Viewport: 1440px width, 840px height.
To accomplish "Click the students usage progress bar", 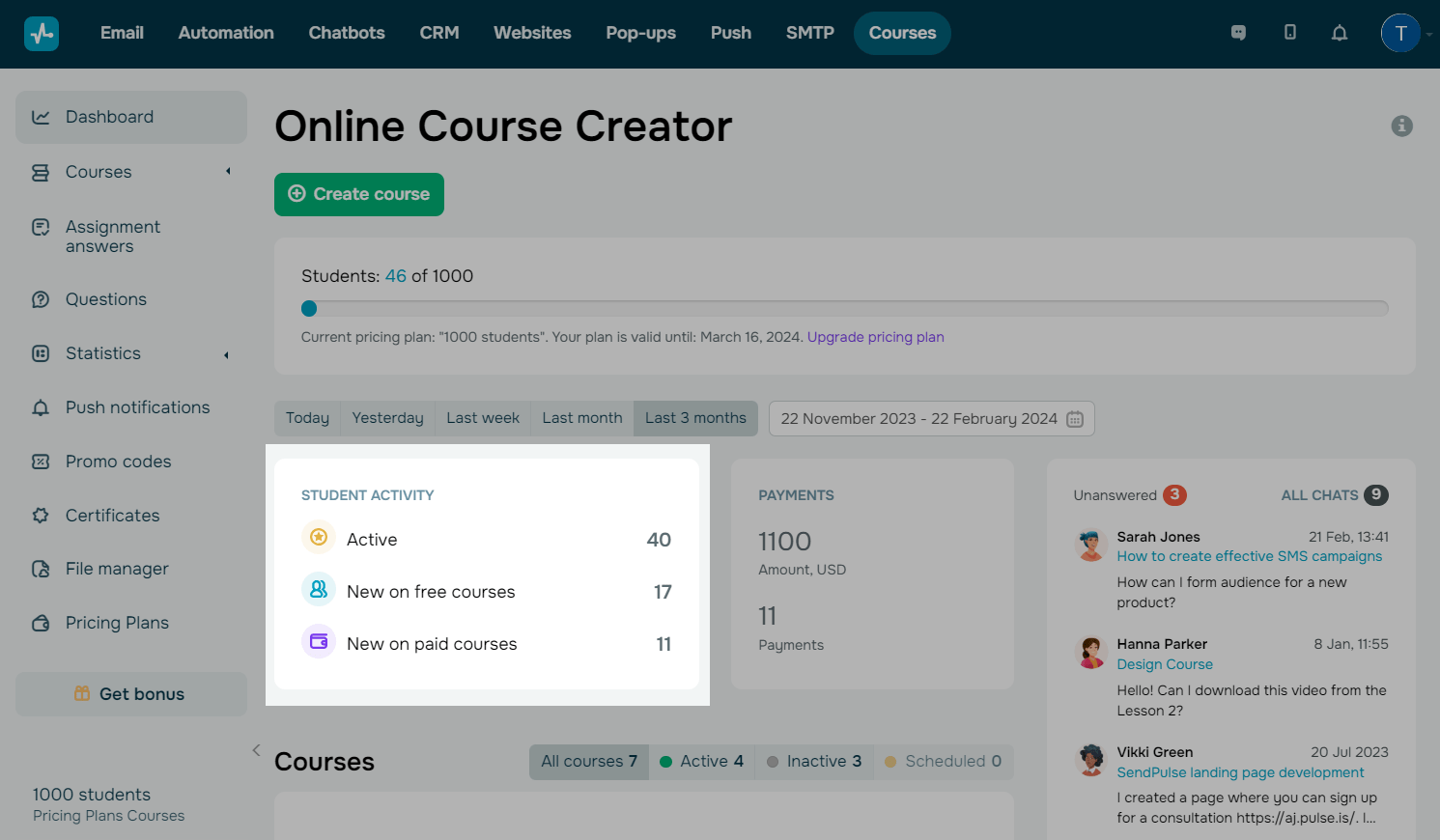I will coord(844,309).
